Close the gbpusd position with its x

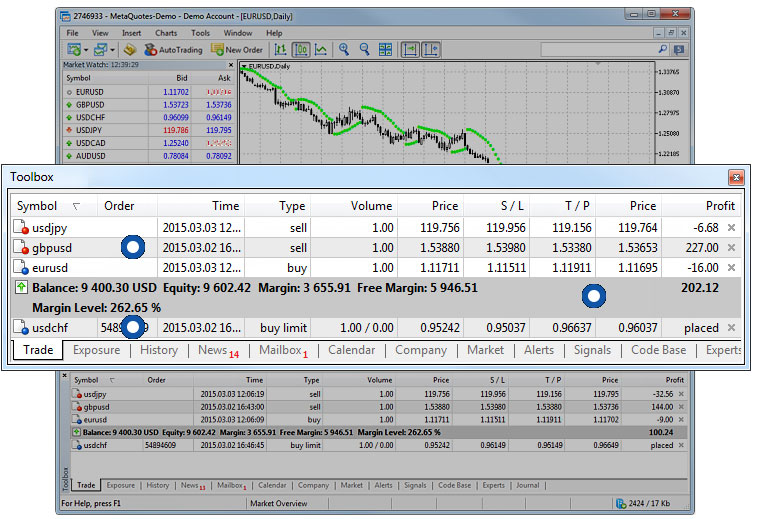[x=731, y=248]
